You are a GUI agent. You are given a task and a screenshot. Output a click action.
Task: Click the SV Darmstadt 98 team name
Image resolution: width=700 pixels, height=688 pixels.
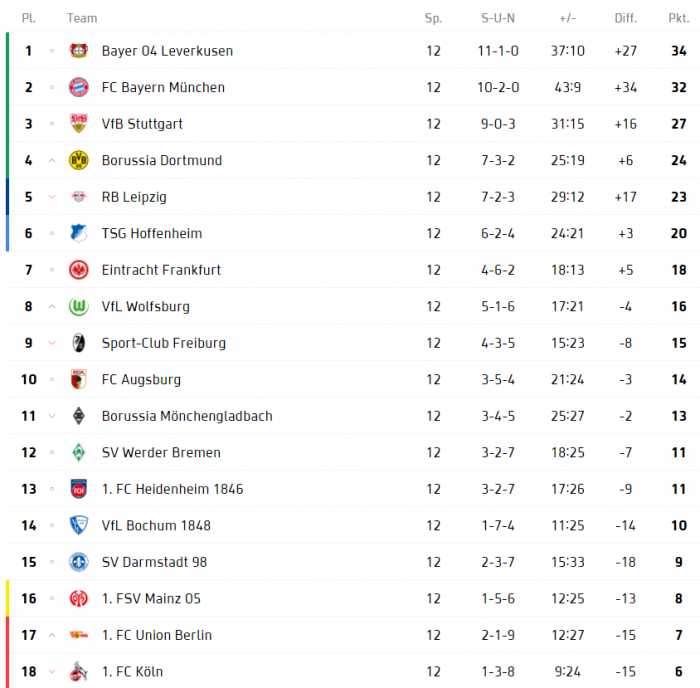(x=154, y=562)
